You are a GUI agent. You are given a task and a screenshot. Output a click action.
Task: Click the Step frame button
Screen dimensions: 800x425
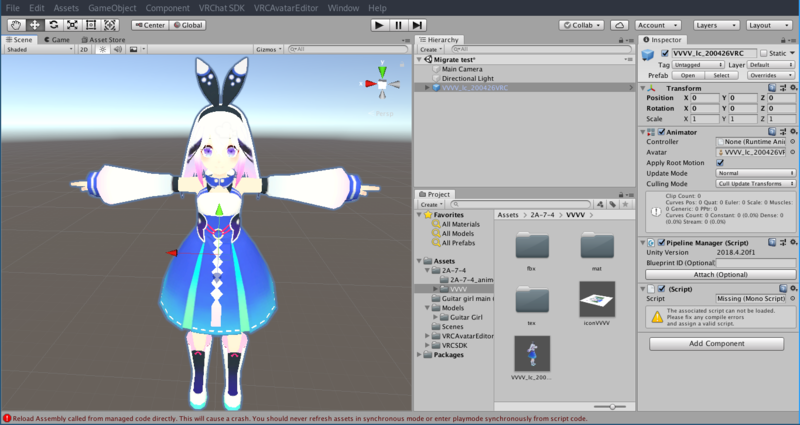(417, 25)
